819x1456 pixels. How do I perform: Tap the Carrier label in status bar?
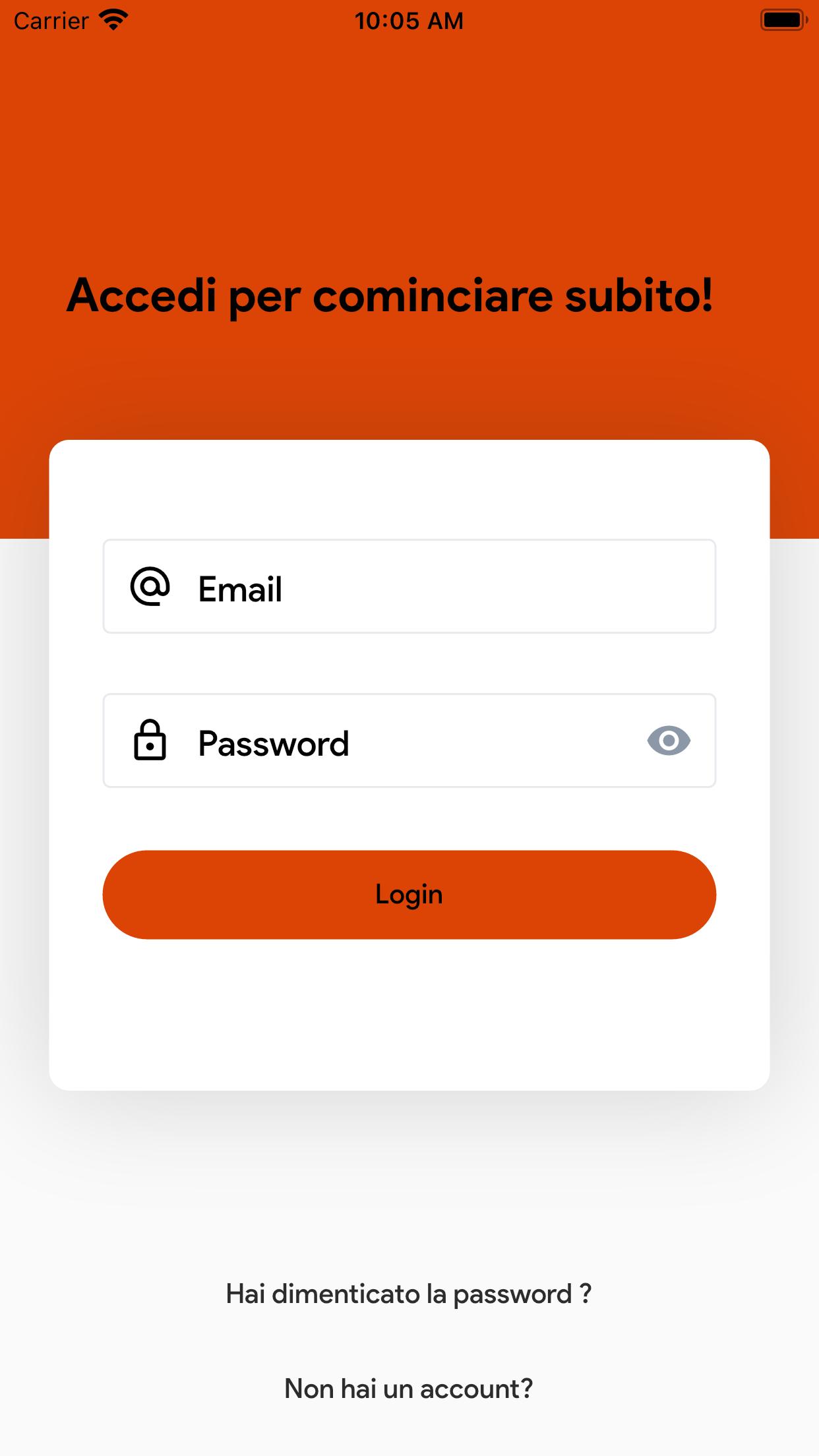coord(51,21)
